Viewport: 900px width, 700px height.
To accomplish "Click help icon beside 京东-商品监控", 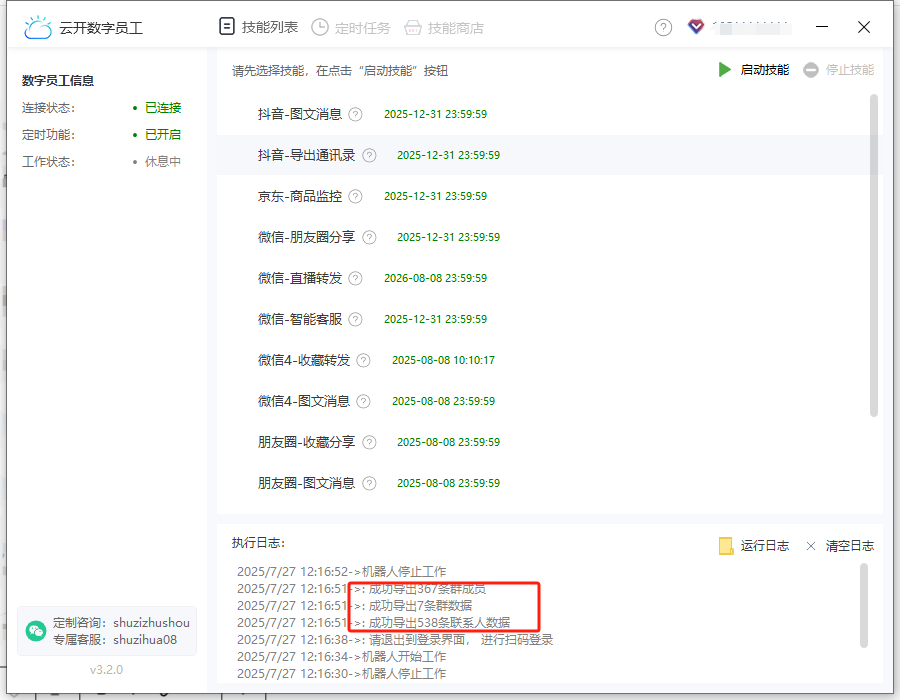I will [356, 196].
